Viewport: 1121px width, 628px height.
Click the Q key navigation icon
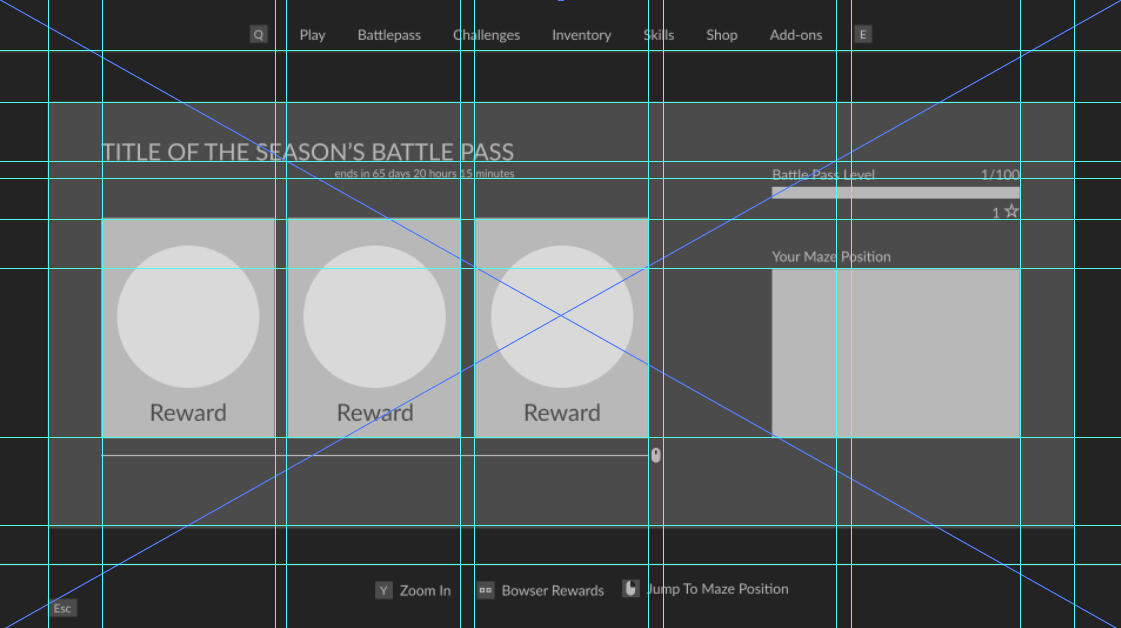[258, 33]
